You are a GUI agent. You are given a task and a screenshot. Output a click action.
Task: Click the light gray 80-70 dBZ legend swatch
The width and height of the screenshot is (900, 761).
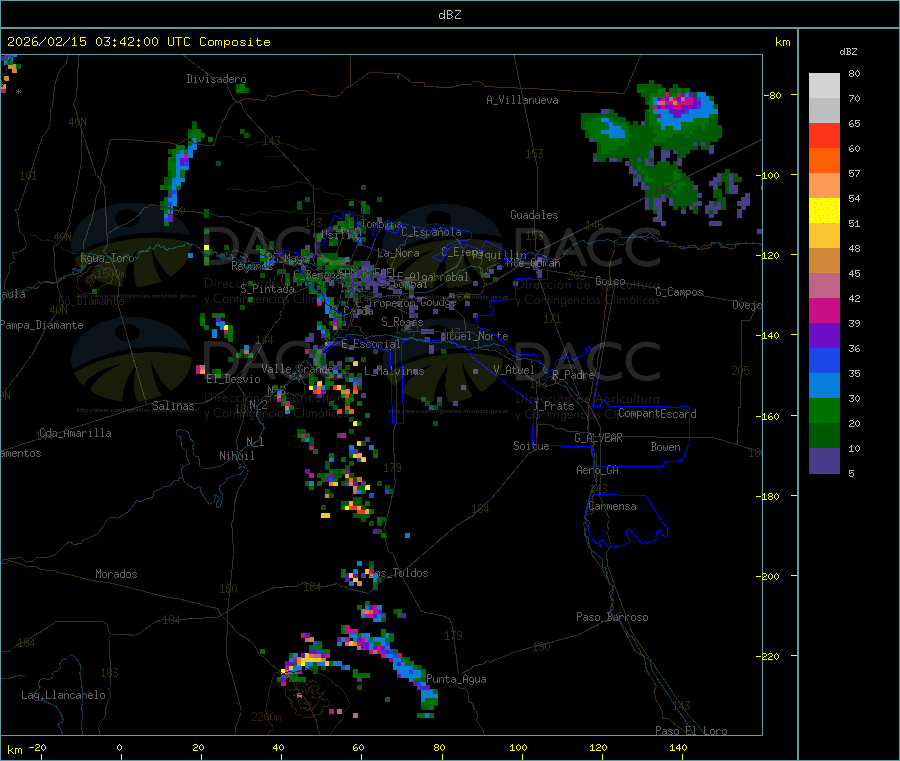[824, 86]
